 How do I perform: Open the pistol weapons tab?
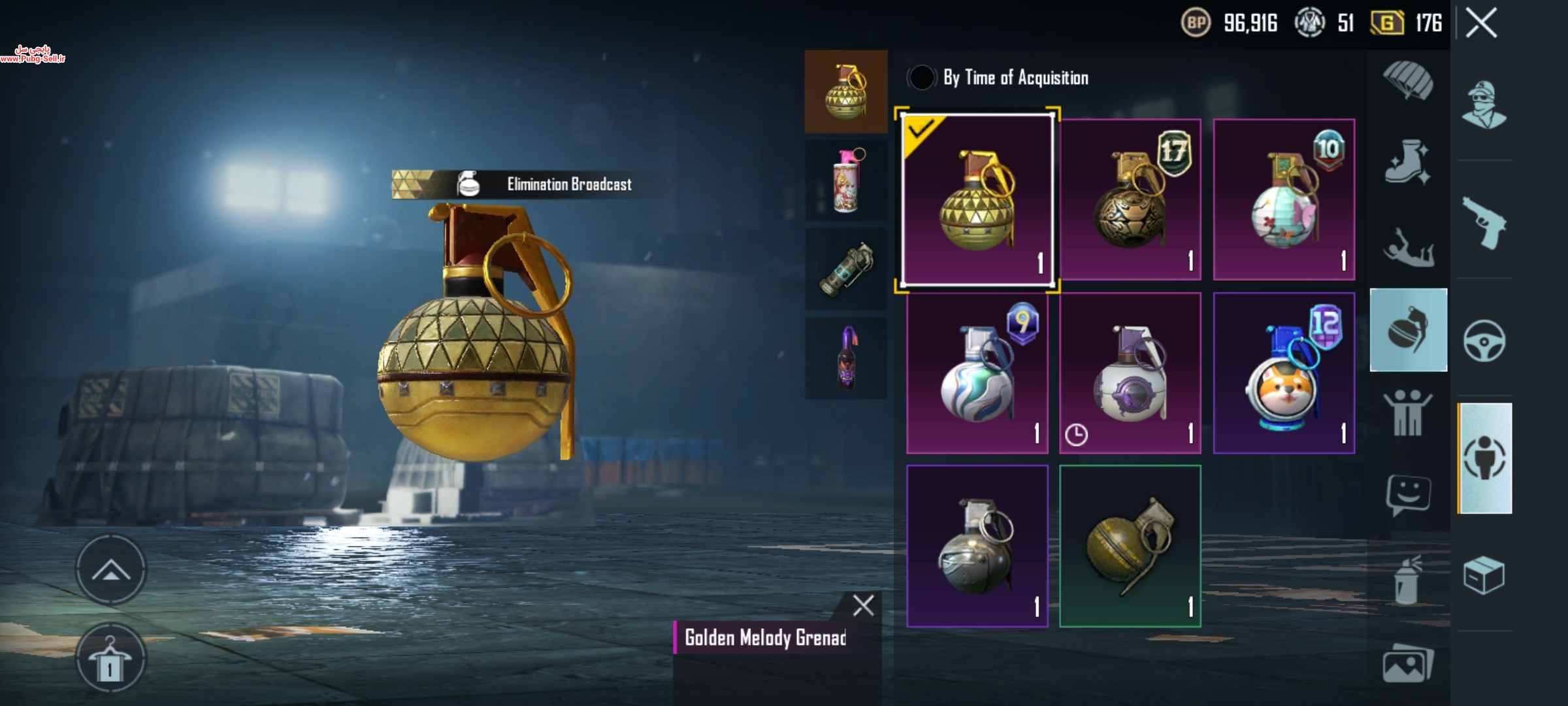pos(1484,223)
